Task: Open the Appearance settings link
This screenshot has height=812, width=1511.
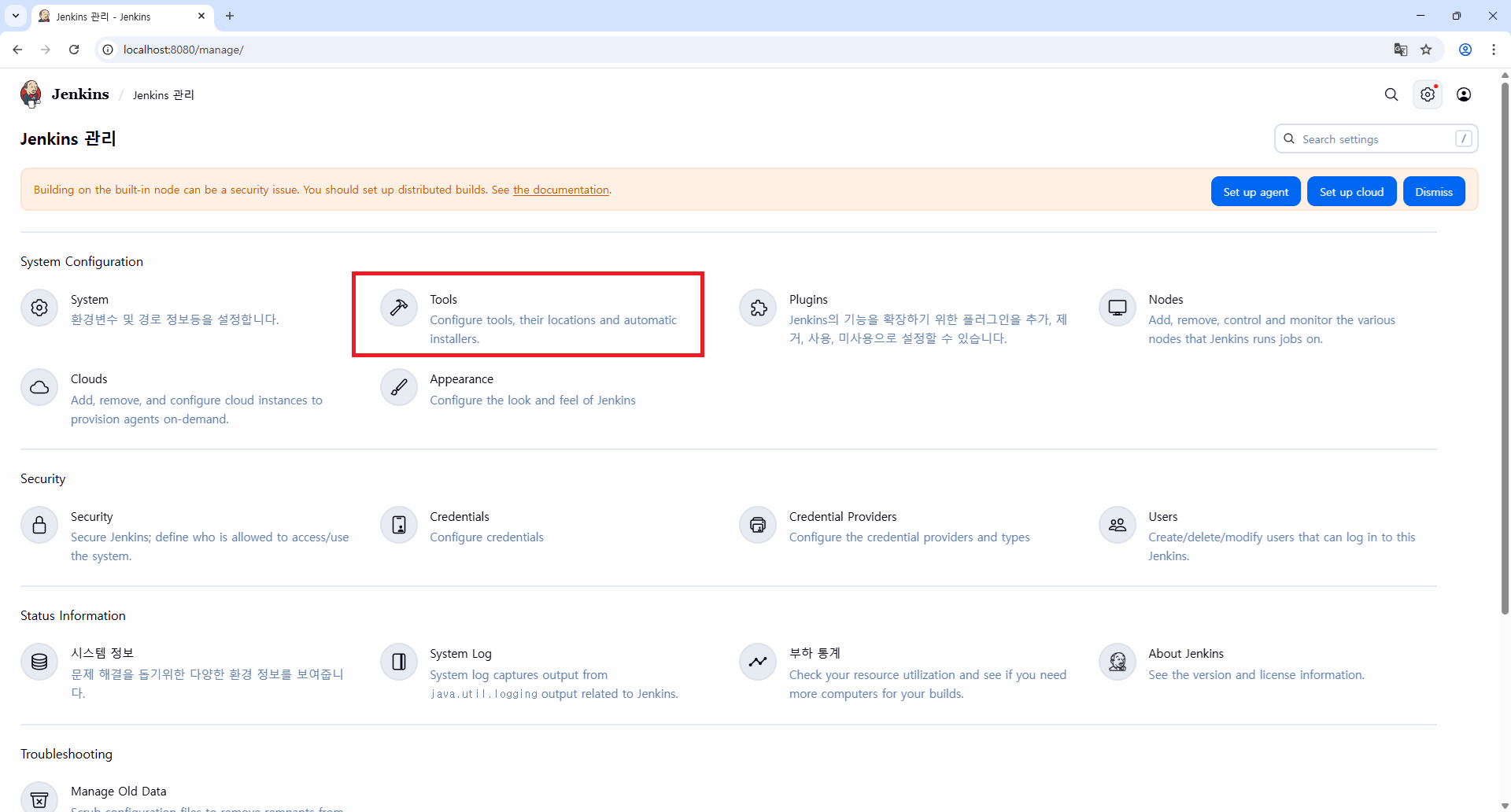Action: coord(462,379)
